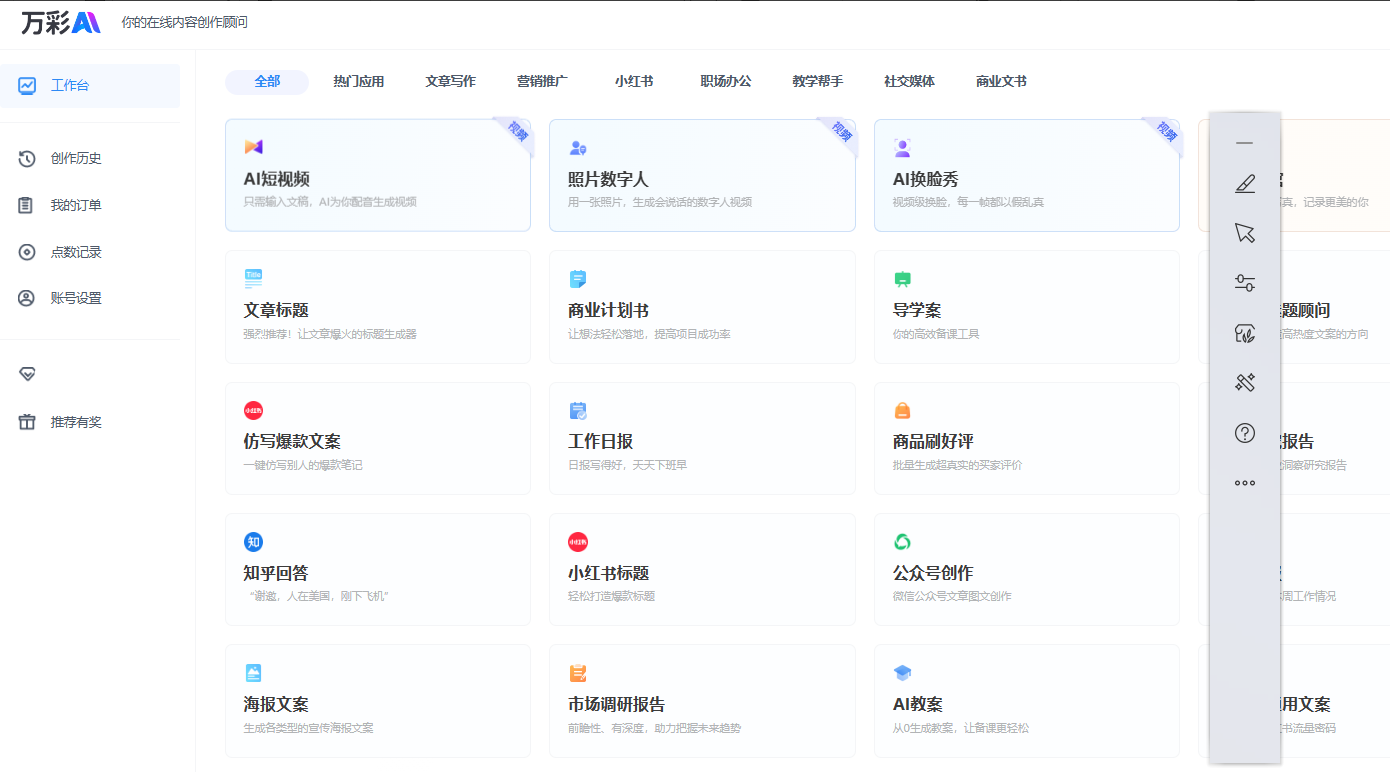The width and height of the screenshot is (1390, 772).
Task: Click the magic wand sparkle icon
Action: 1244,382
